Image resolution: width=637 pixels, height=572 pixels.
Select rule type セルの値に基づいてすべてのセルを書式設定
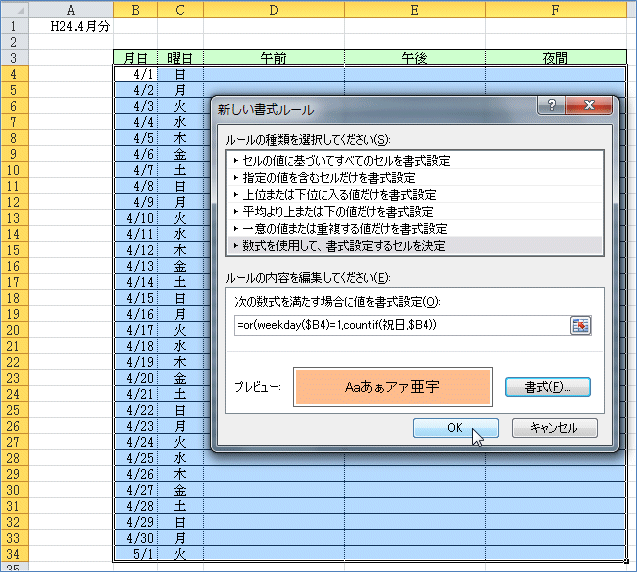415,161
